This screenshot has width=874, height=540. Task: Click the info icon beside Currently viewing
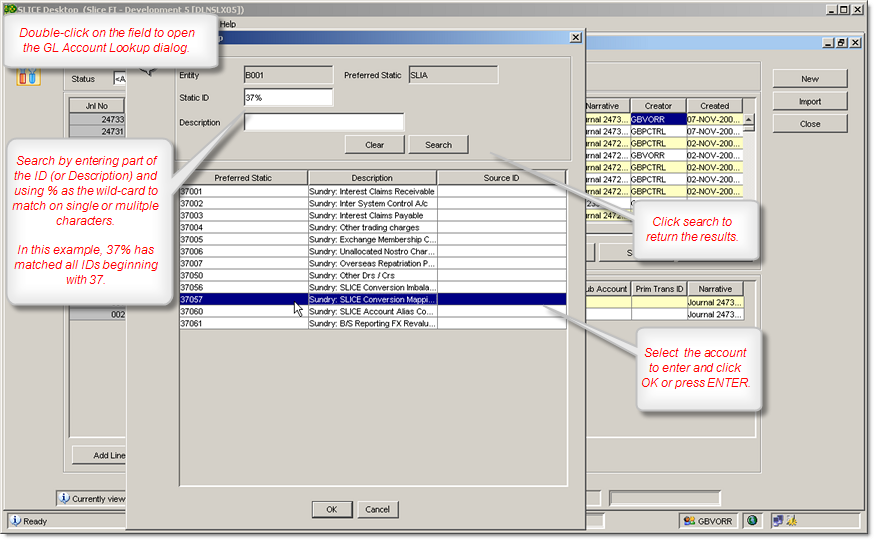[x=64, y=498]
